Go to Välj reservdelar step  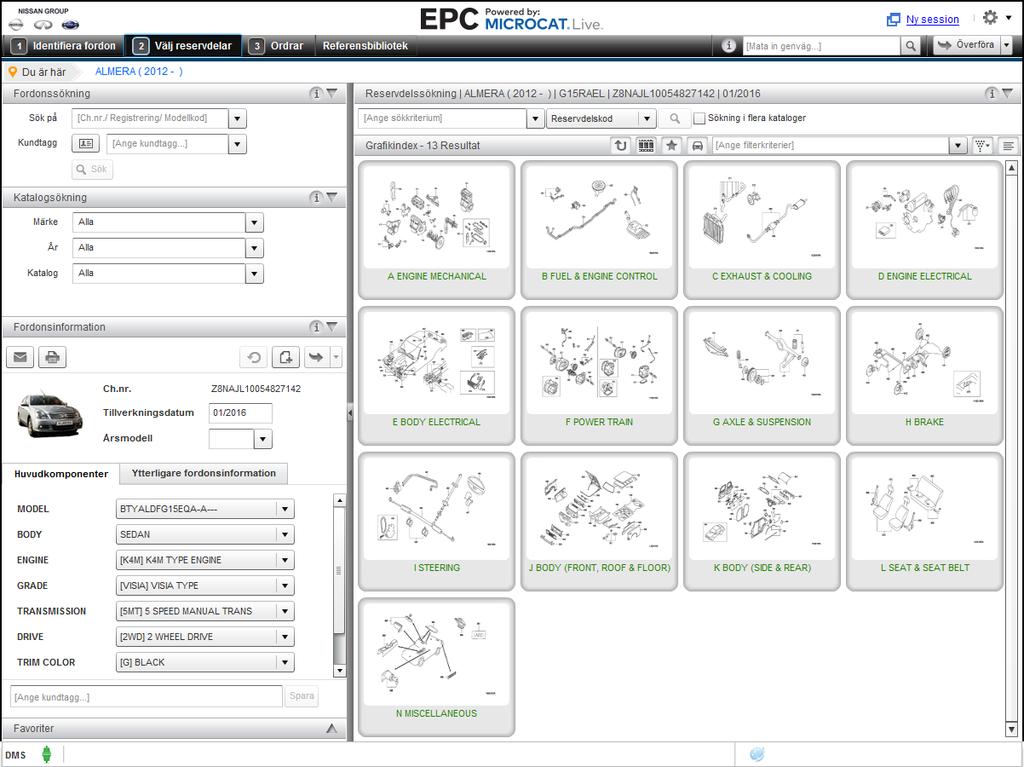coord(183,46)
